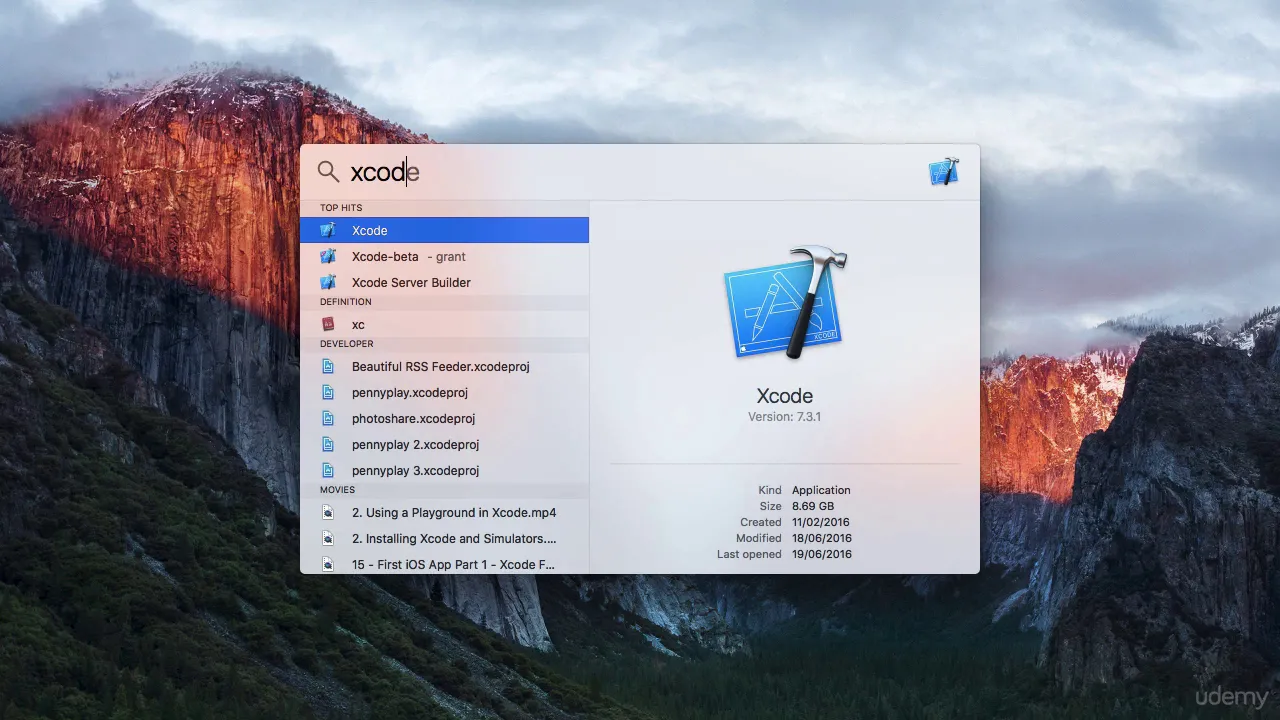Viewport: 1280px width, 720px height.
Task: Click the photoshare.xcodeproj file icon
Action: point(328,418)
